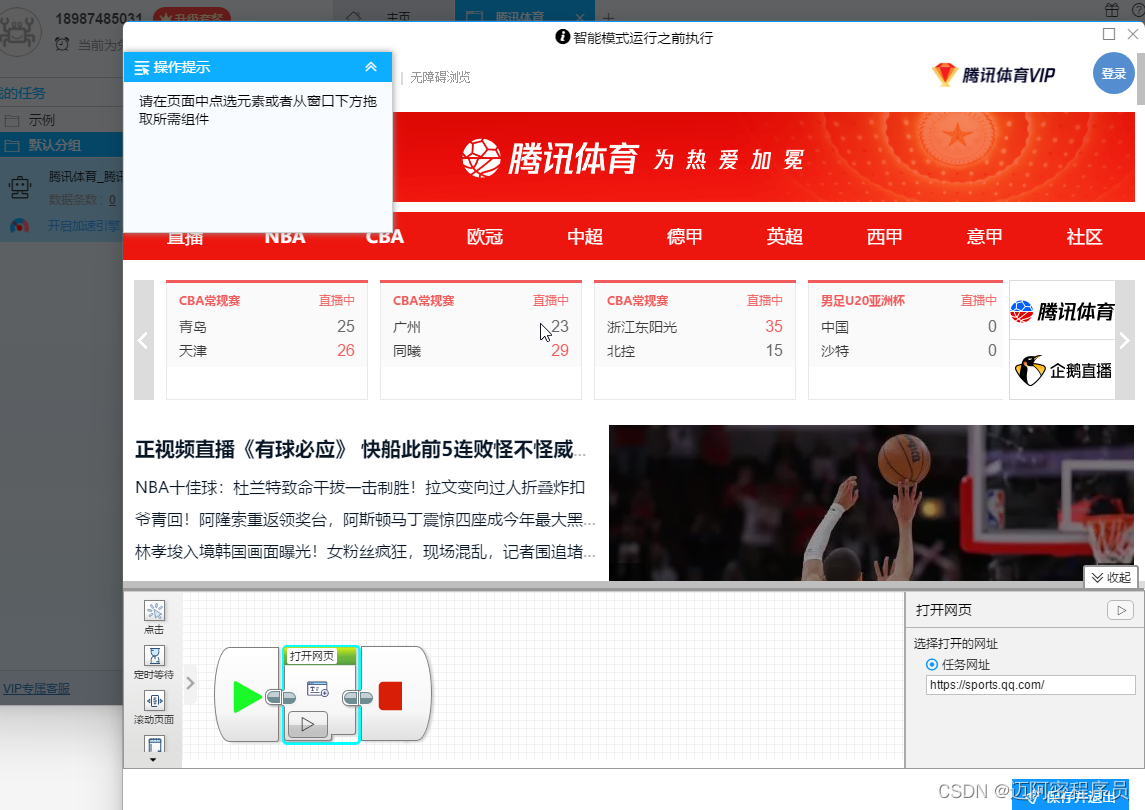
Task: Click the 腾讯体育 为热爱加冕 banner
Action: coord(632,158)
